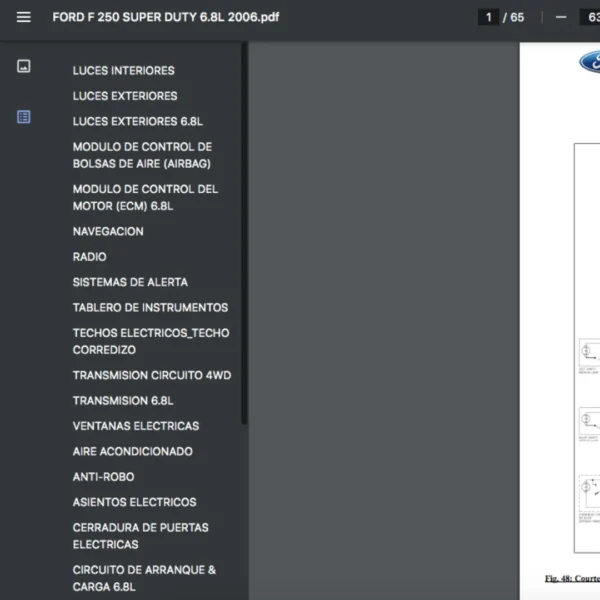Open VENTANAS ELECTRICAS bookmark
This screenshot has height=600, width=600.
pos(136,426)
